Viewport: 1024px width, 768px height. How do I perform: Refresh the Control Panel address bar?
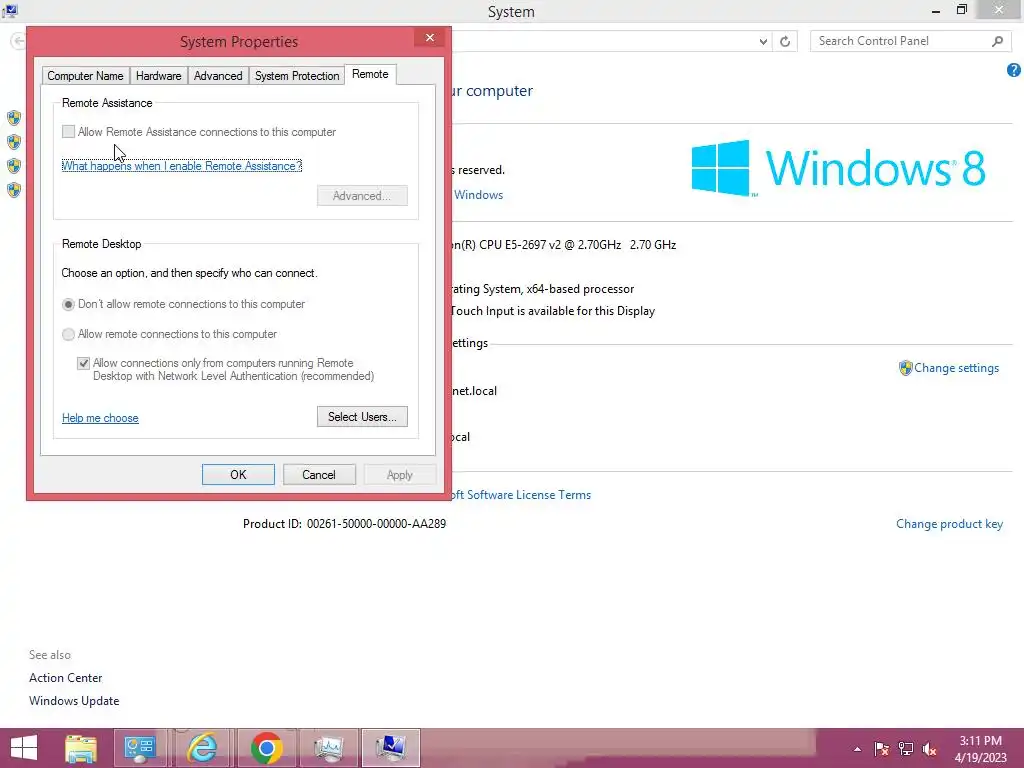coord(785,41)
